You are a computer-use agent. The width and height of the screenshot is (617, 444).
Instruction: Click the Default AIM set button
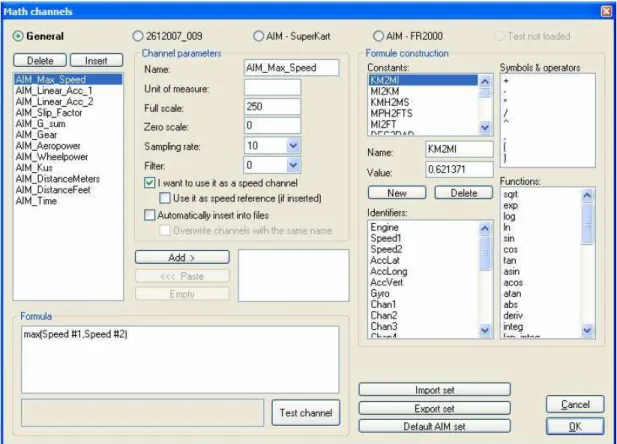click(434, 426)
